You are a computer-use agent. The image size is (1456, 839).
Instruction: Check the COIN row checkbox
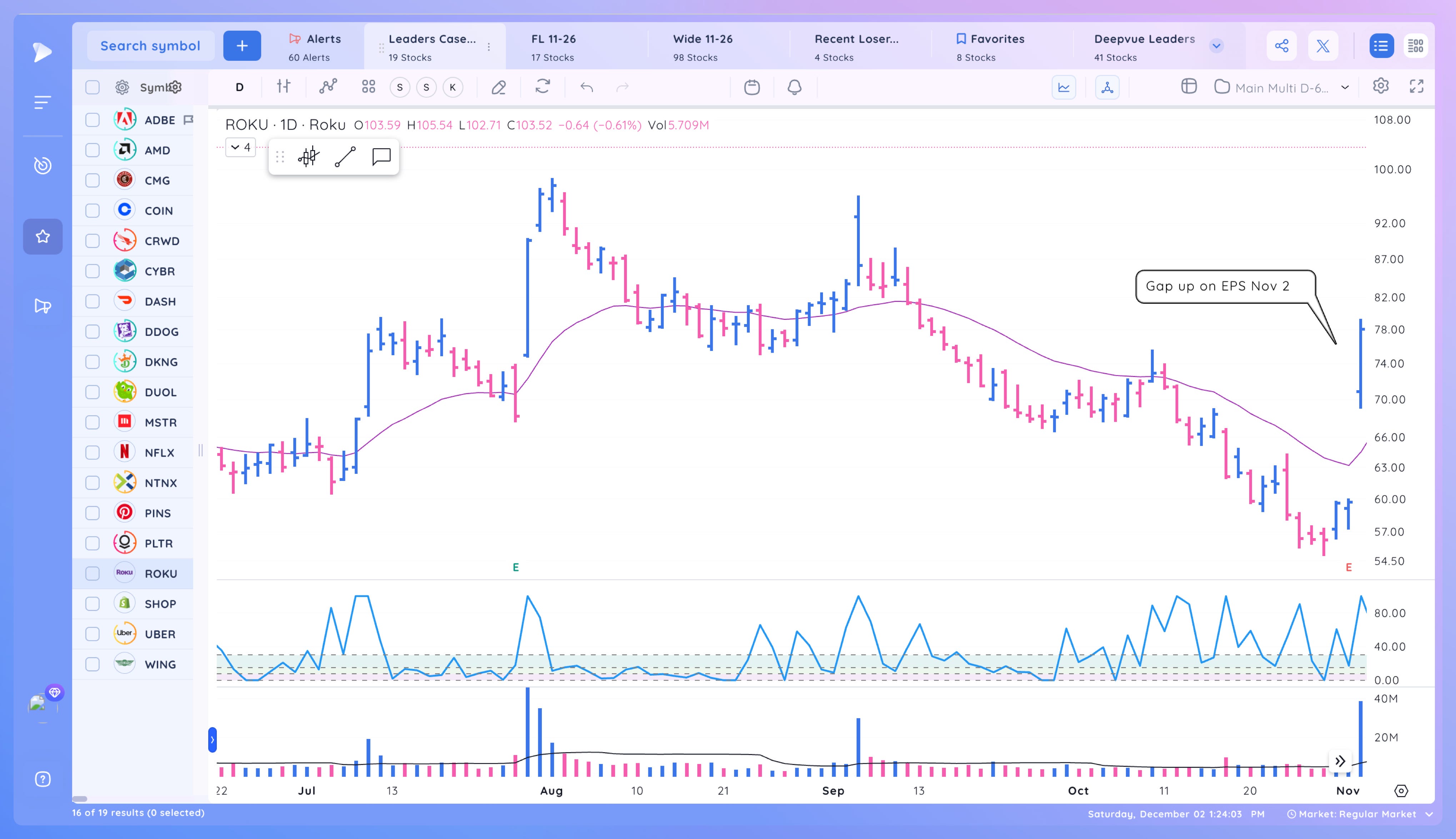pos(92,211)
